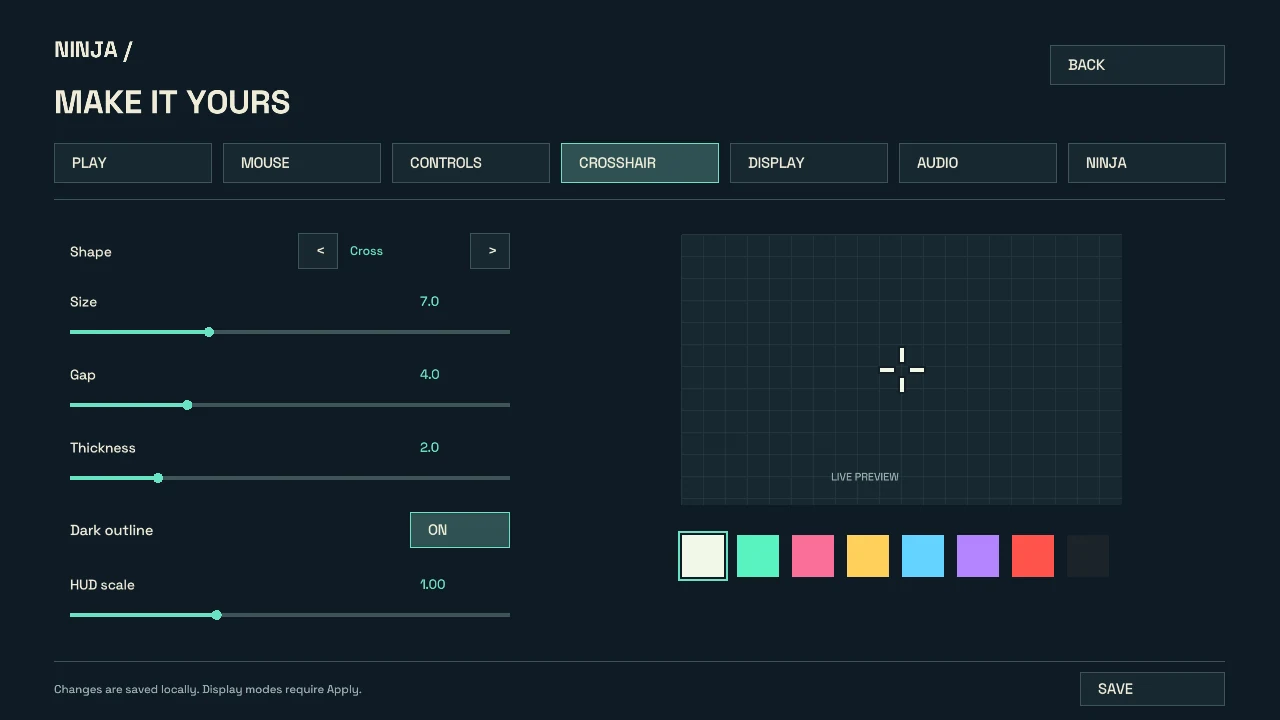Adjust the Thickness slider handle
Screen dimensions: 1280x720
pyautogui.click(x=158, y=478)
